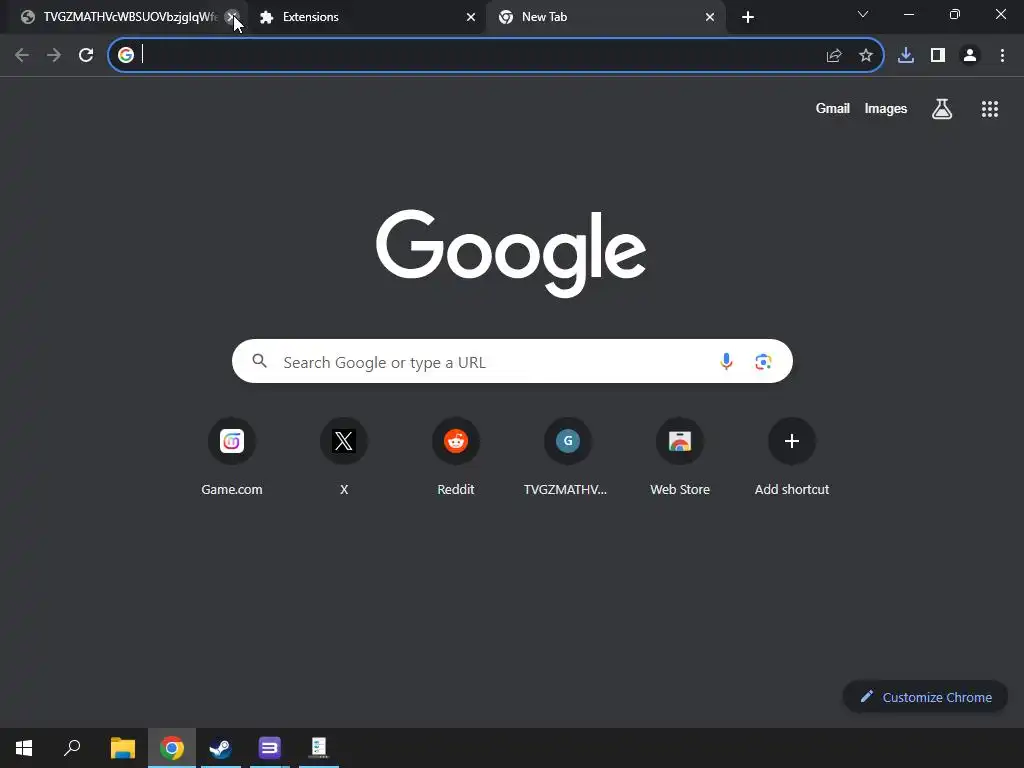1024x768 pixels.
Task: Bookmark this tab with star icon
Action: pos(866,56)
